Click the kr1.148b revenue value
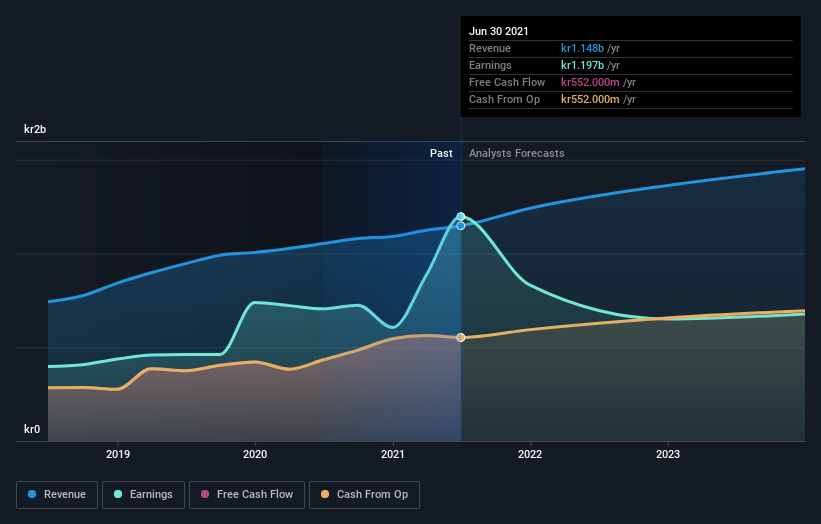 click(582, 48)
